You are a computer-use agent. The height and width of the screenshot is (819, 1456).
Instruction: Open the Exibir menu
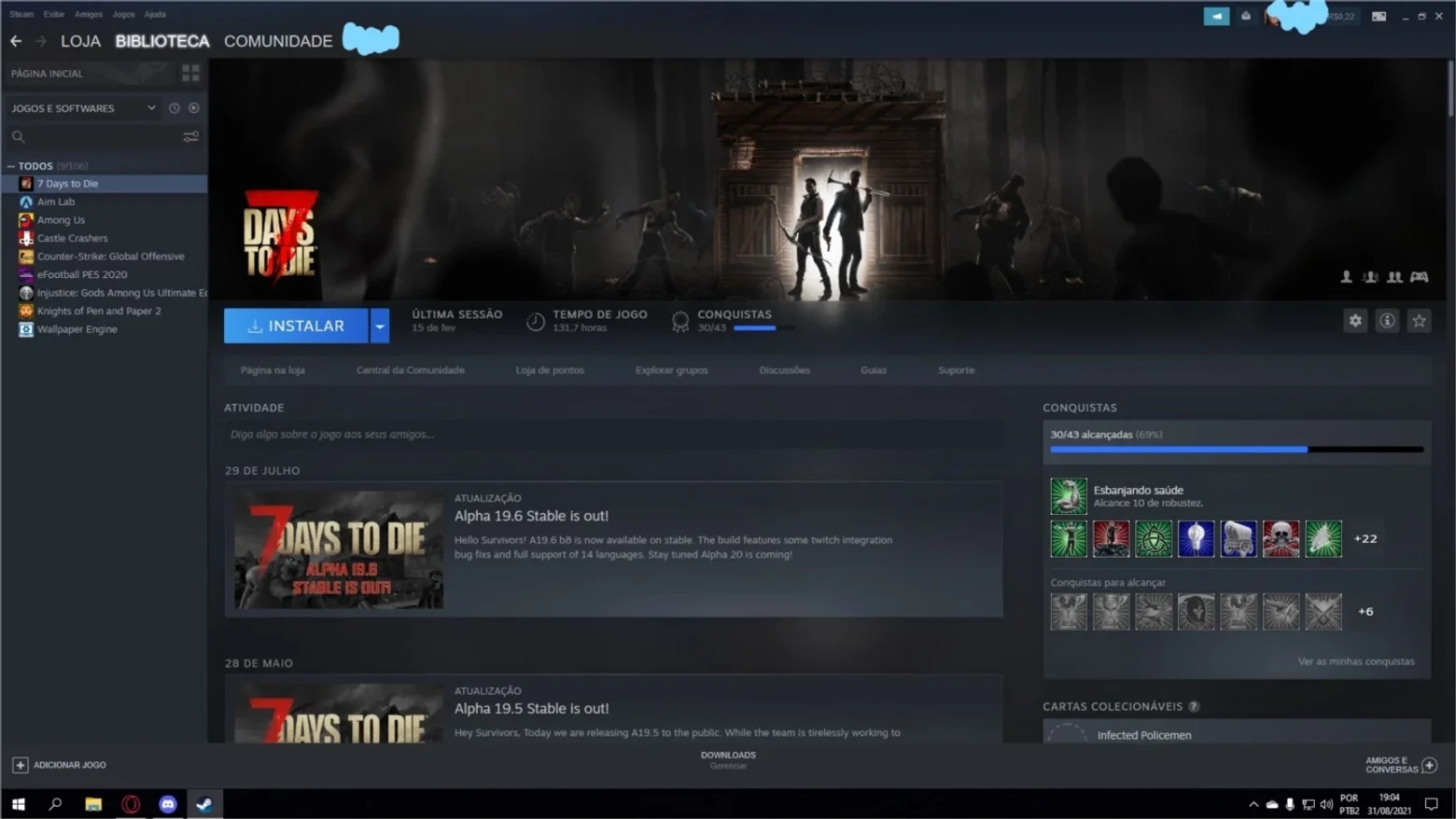(54, 14)
